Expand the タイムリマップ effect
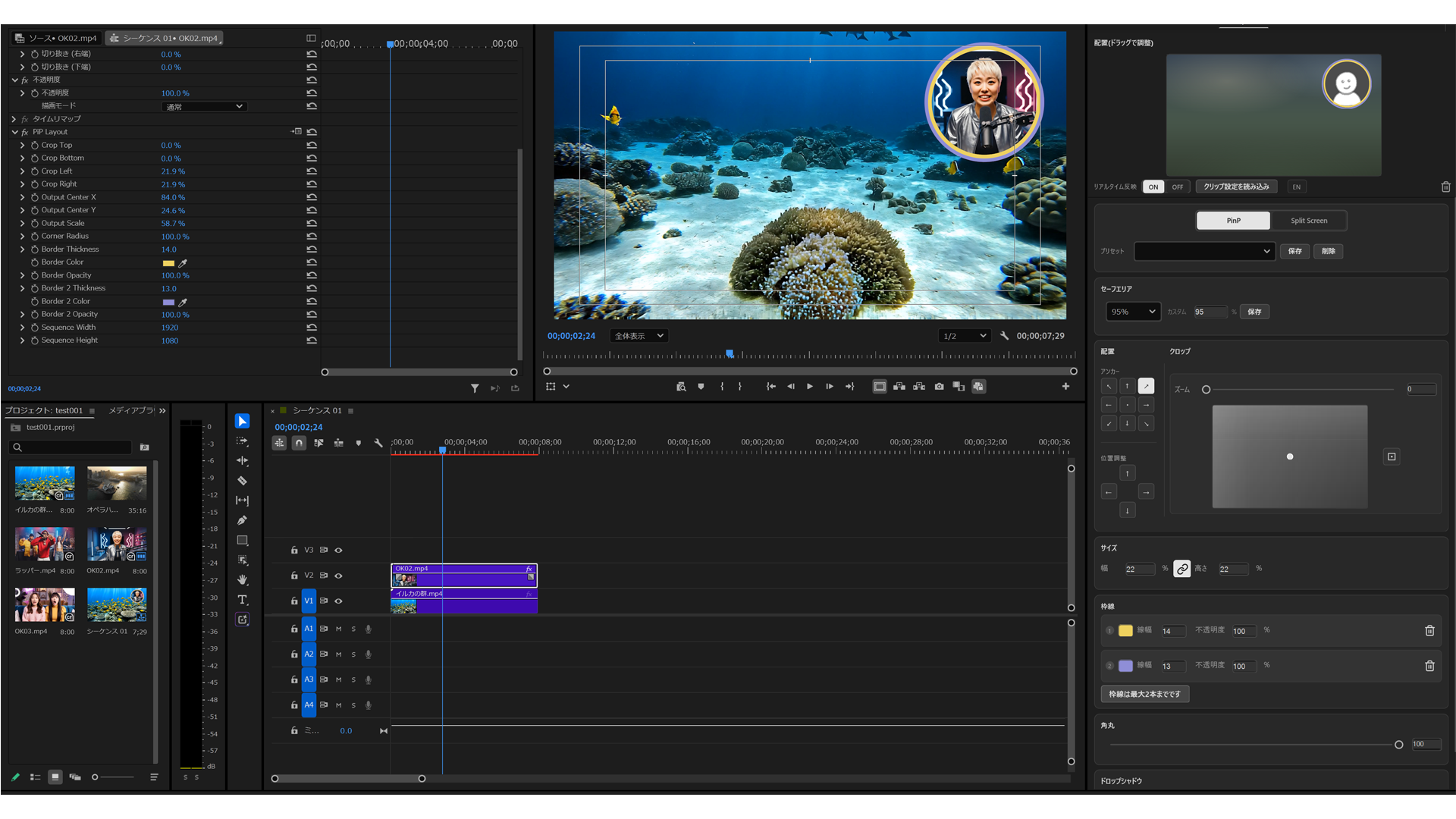1456x819 pixels. 14,119
